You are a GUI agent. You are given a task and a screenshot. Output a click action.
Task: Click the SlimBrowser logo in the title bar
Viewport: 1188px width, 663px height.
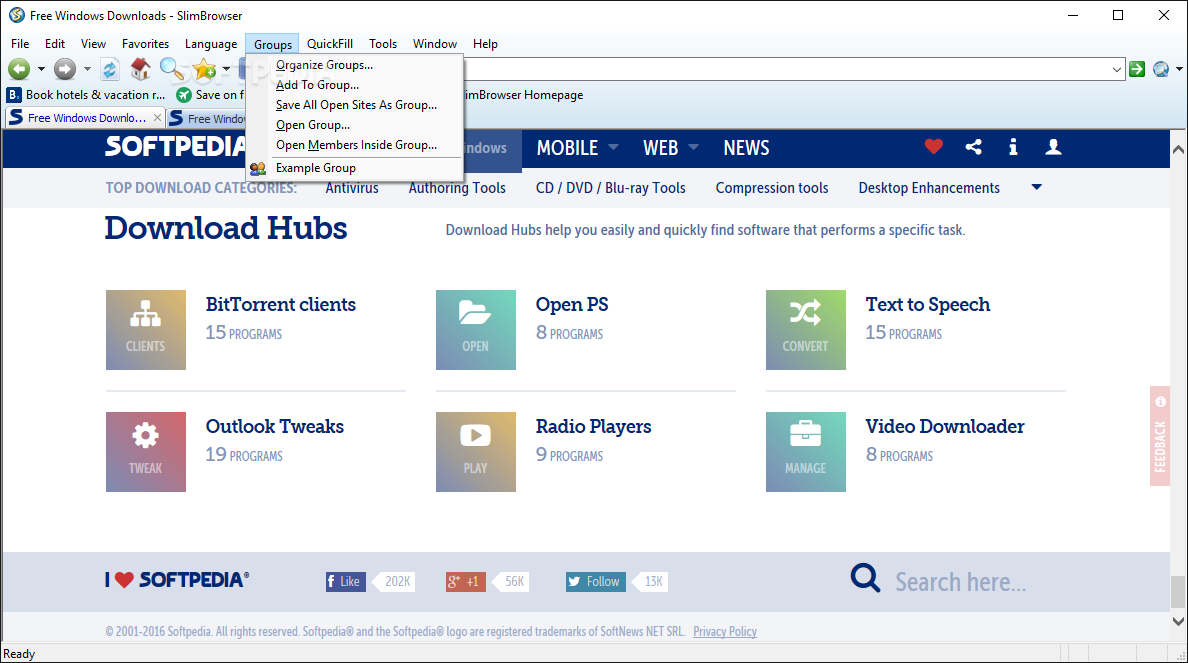tap(16, 15)
